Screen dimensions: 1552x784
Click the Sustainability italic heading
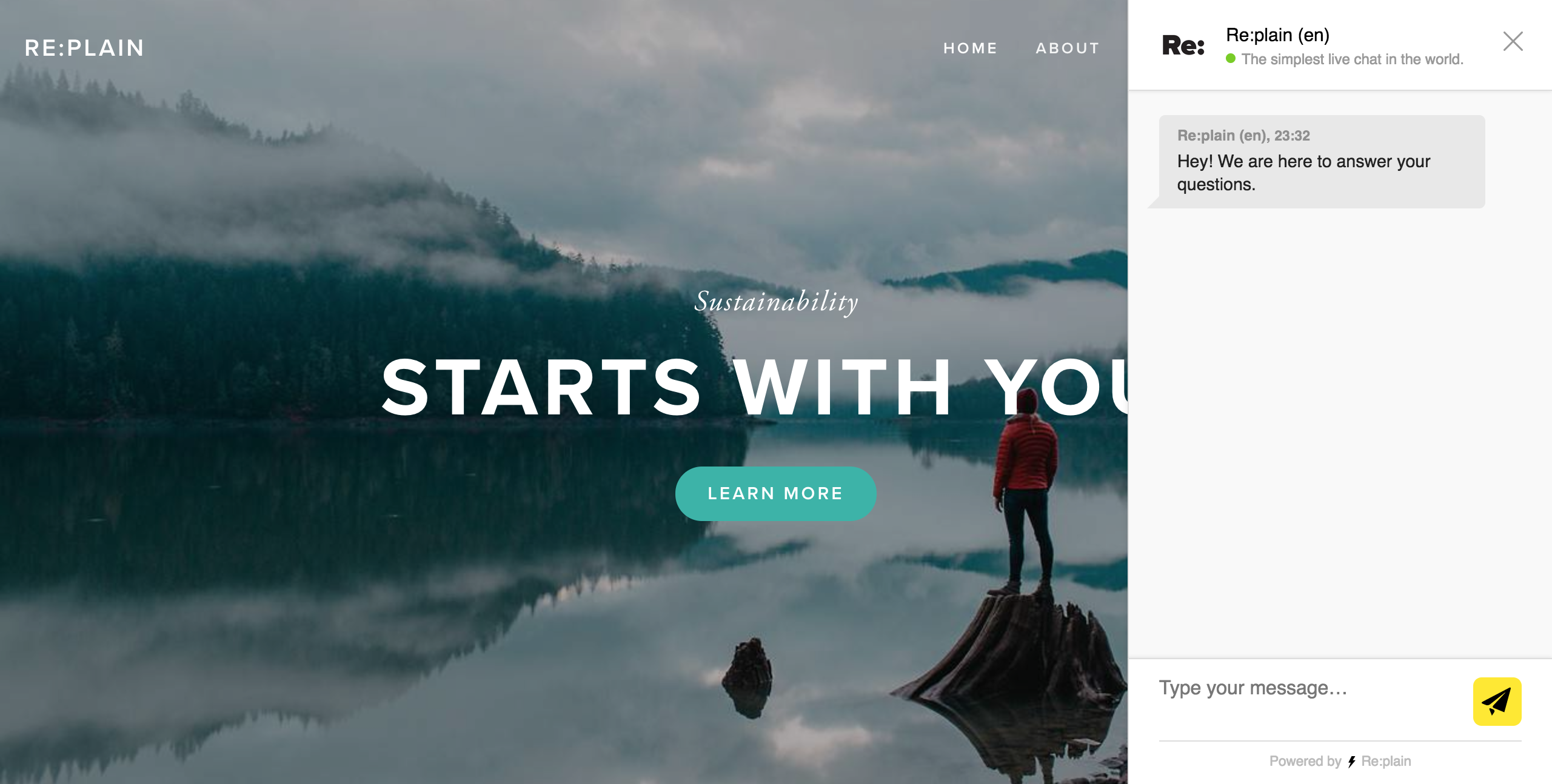coord(776,302)
